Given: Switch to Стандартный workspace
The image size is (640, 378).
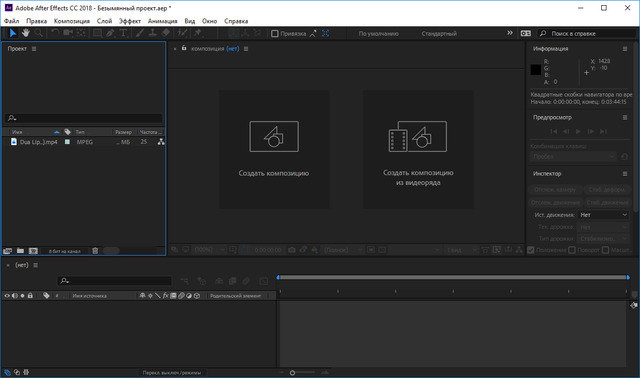Looking at the screenshot, I should [x=439, y=33].
